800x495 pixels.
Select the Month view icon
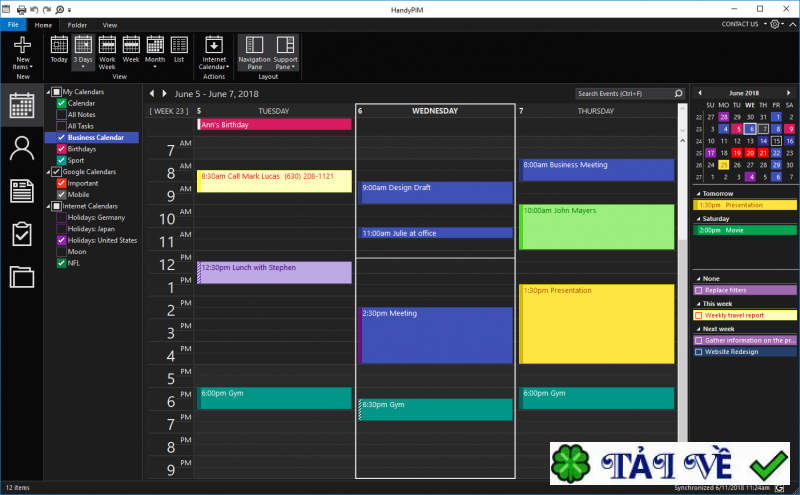click(x=155, y=45)
